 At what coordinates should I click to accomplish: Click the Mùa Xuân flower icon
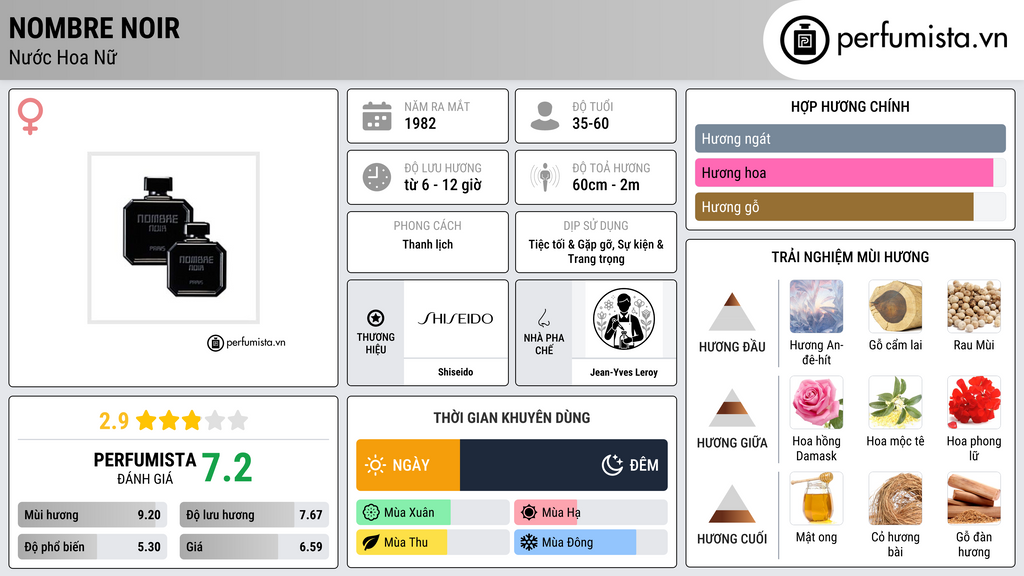coord(371,513)
